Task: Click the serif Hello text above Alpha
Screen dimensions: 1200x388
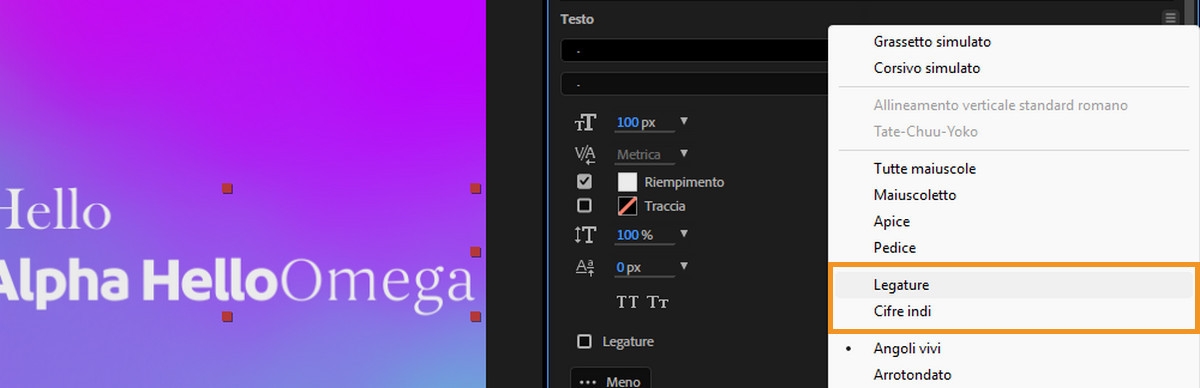Action: [55, 211]
